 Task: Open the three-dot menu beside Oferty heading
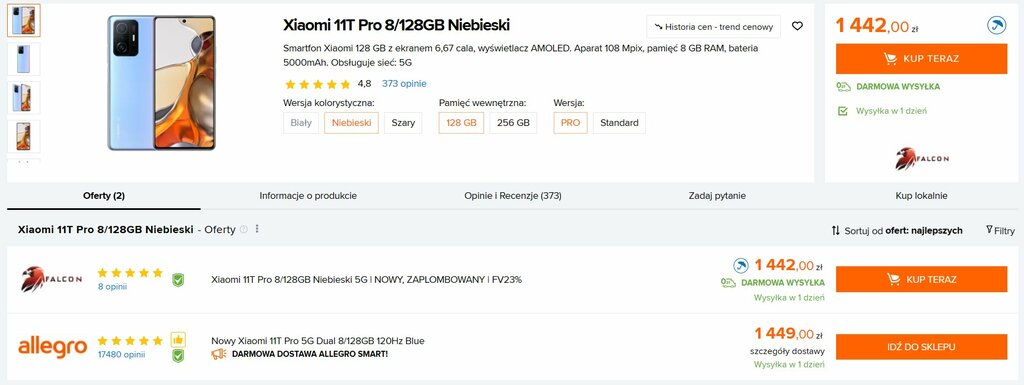257,229
